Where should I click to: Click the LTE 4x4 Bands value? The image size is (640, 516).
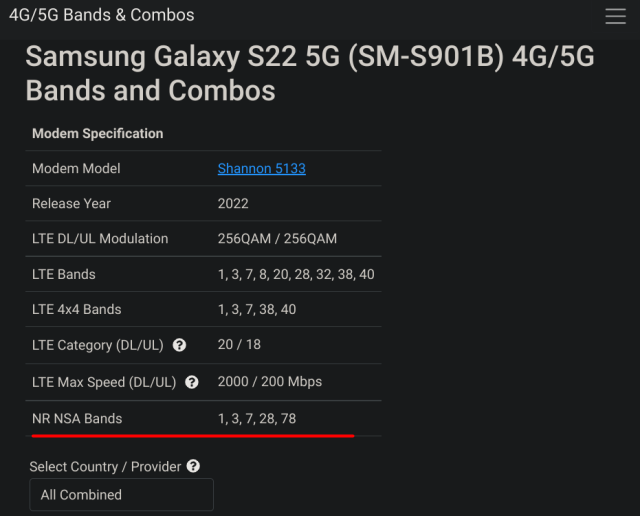tap(257, 309)
